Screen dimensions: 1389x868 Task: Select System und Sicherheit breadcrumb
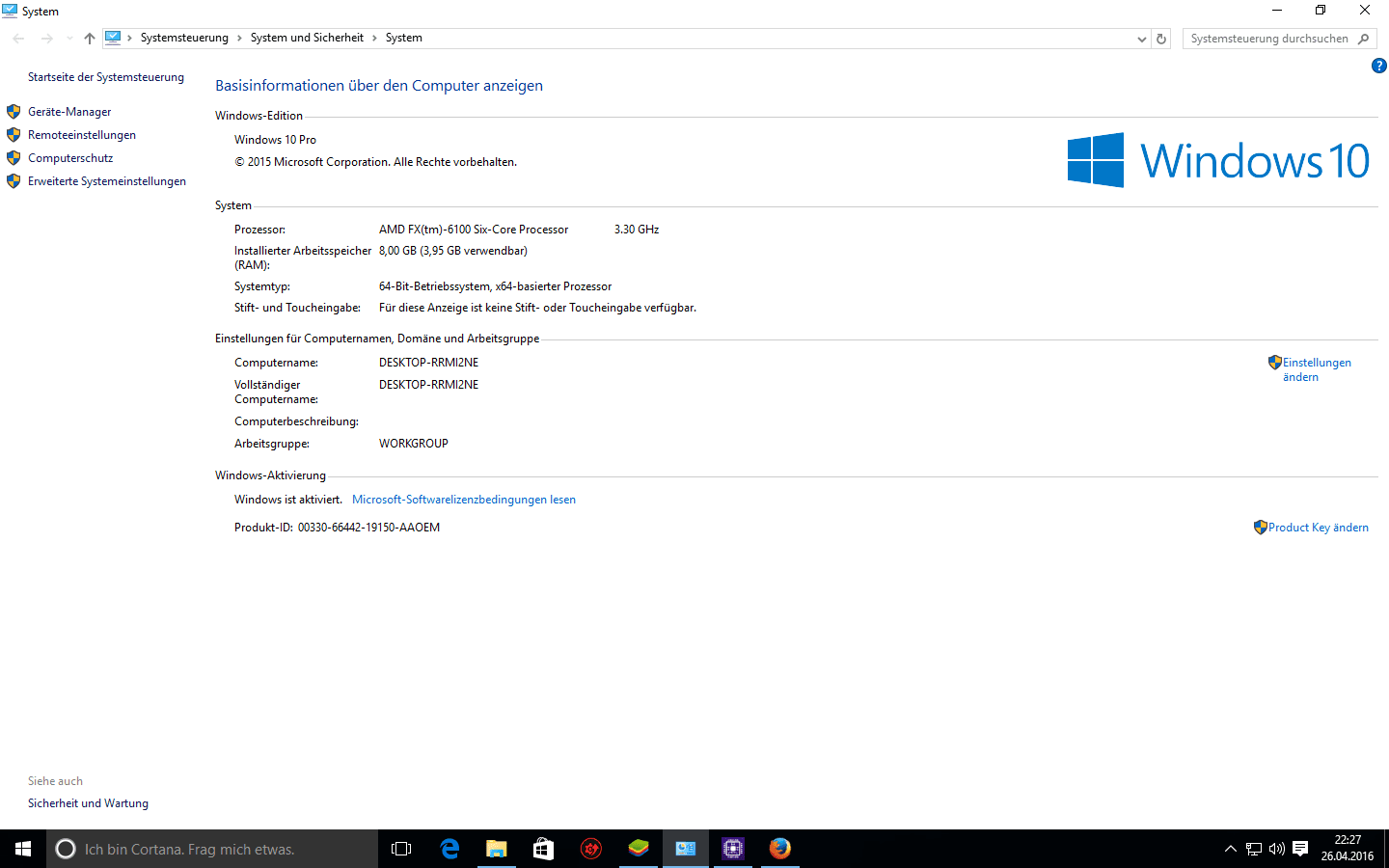pyautogui.click(x=307, y=38)
